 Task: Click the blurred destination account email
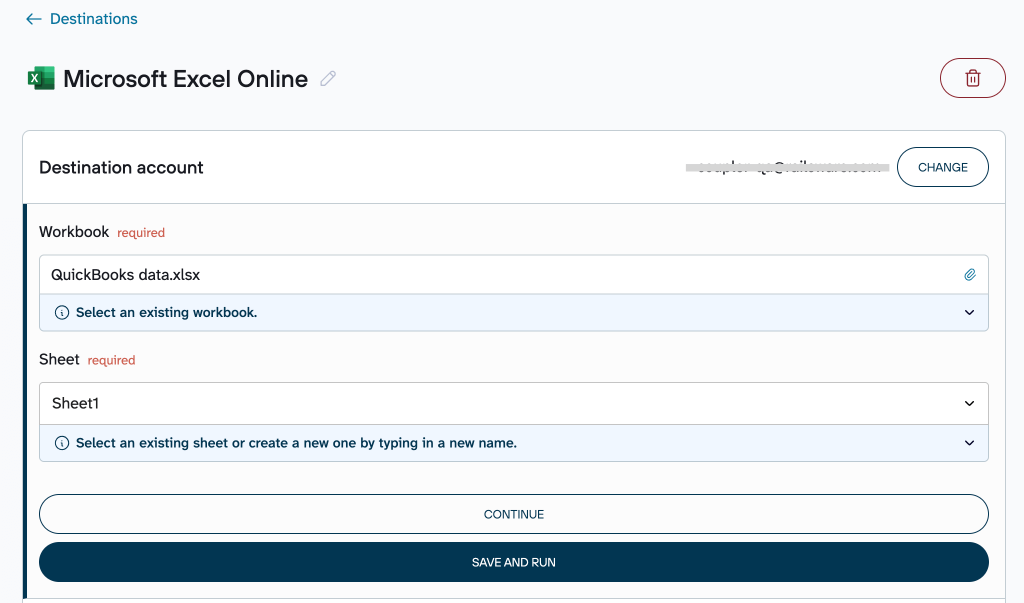[x=786, y=167]
